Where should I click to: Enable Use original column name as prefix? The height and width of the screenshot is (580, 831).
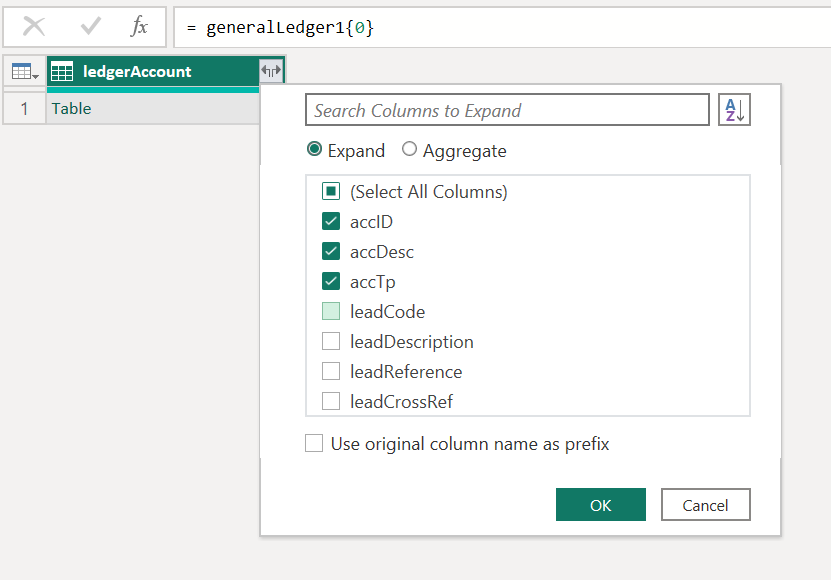314,443
